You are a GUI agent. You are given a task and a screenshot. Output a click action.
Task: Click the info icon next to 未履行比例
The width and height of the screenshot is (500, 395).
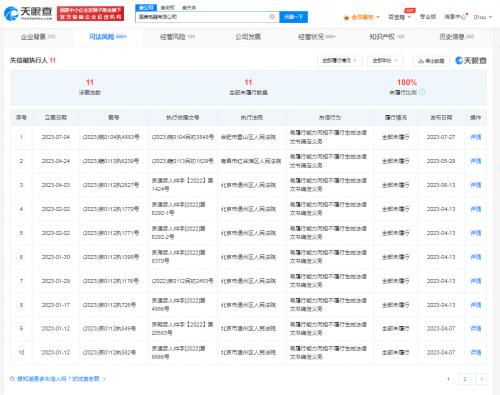pos(422,92)
